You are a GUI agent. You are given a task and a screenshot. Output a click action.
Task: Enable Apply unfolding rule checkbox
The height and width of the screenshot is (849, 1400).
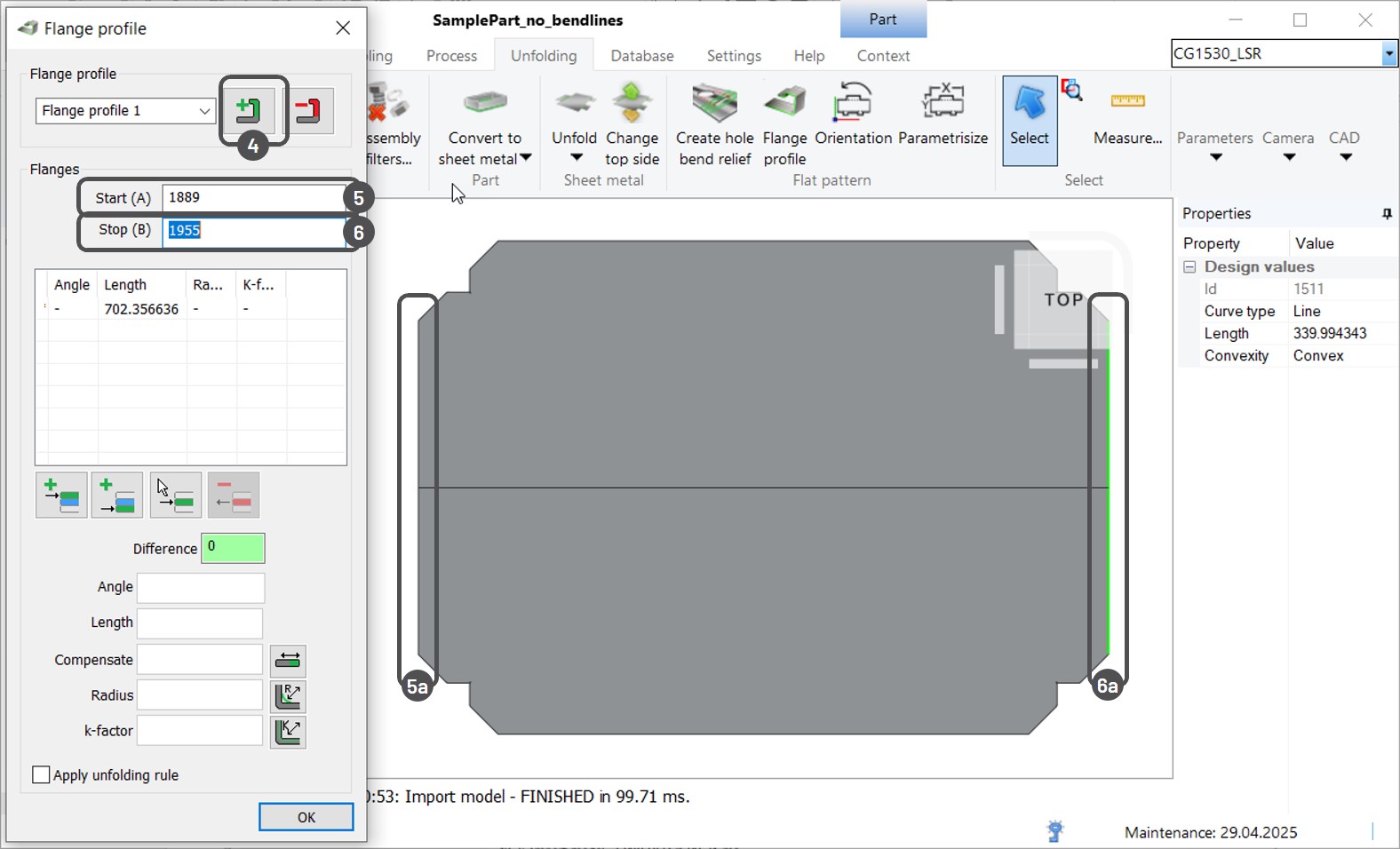41,775
